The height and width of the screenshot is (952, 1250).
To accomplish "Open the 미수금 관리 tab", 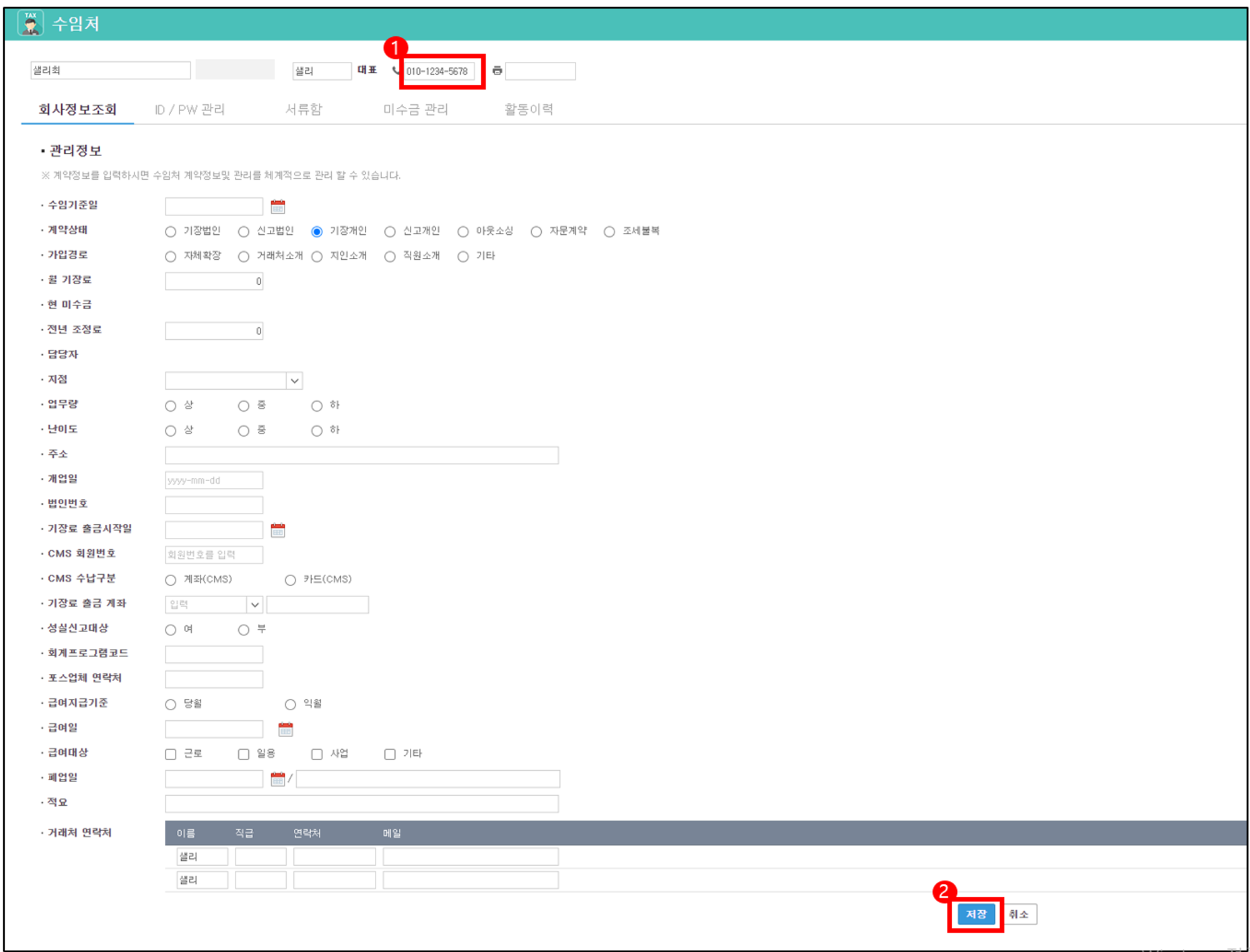I will (415, 110).
